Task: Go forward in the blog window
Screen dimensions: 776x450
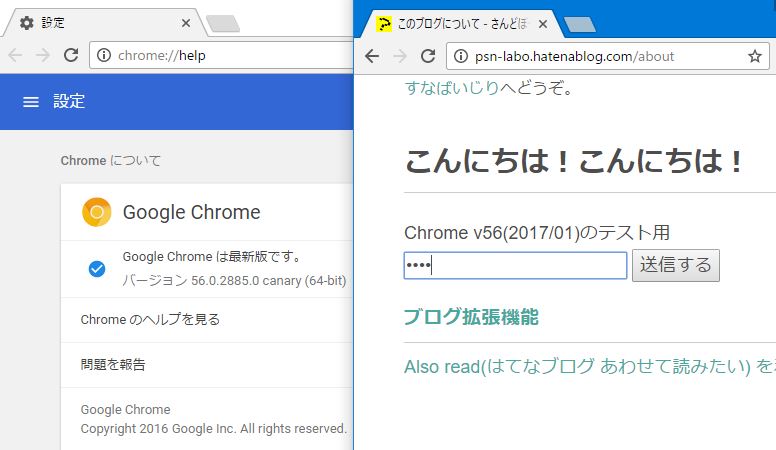Action: click(400, 56)
